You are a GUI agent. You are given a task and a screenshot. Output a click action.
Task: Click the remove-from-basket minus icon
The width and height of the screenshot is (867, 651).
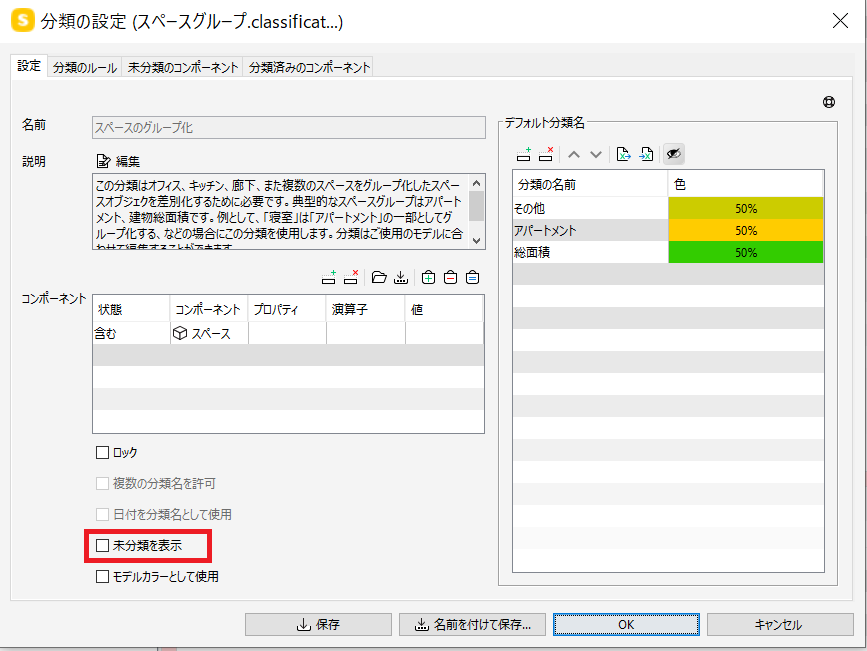point(451,277)
